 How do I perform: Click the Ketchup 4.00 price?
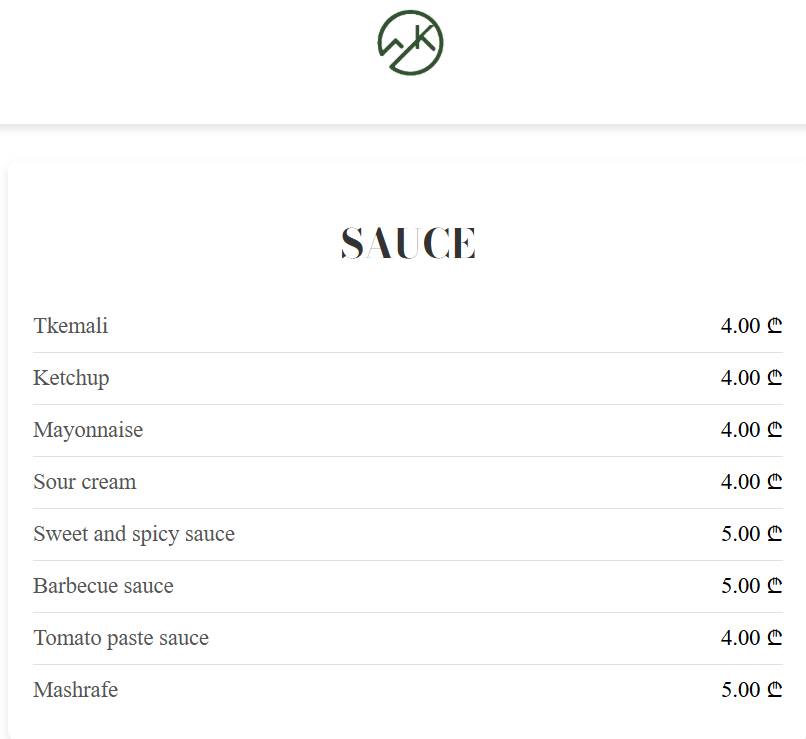pos(752,378)
